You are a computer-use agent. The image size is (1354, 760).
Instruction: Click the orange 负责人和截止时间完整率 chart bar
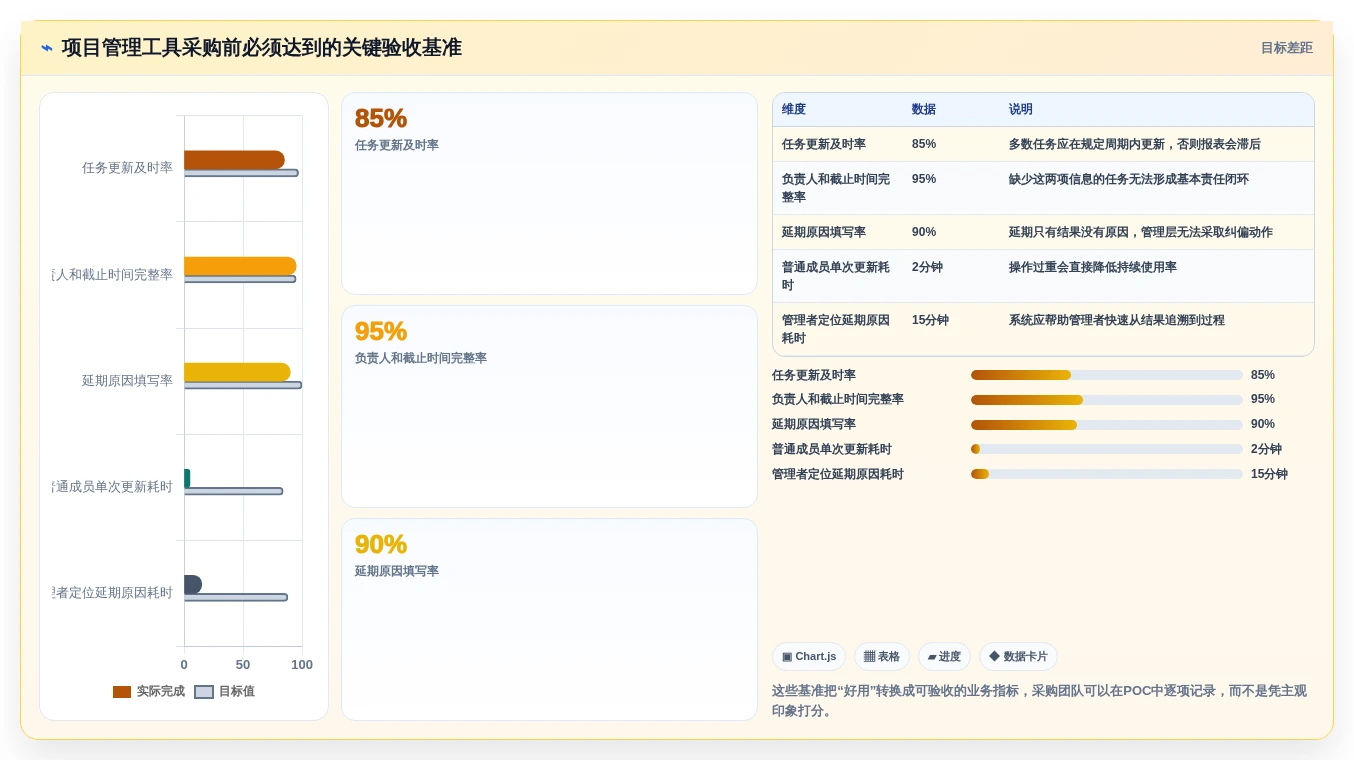tap(240, 266)
